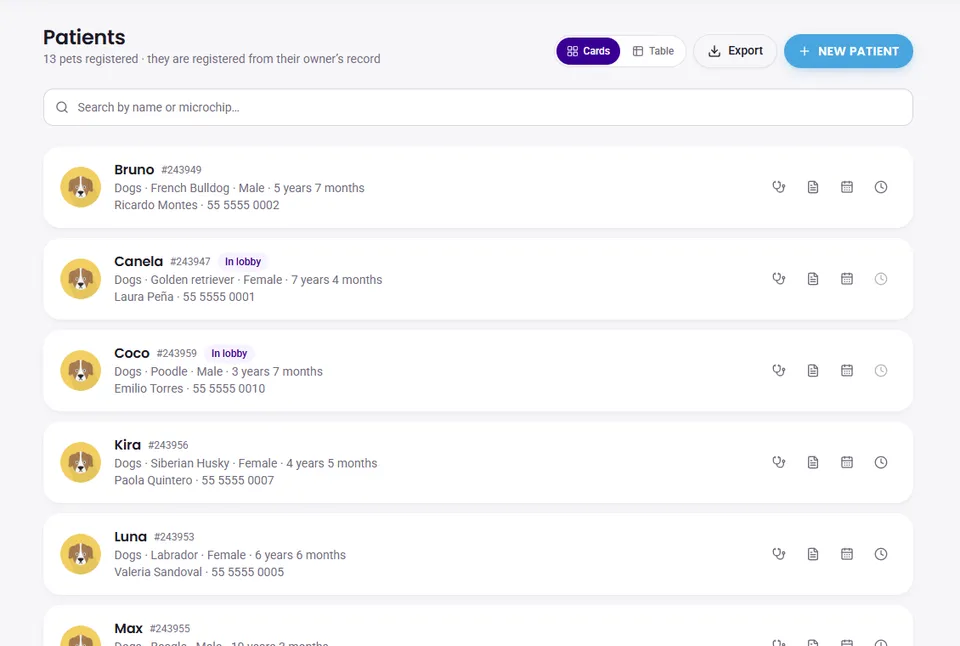Click Canela's dog avatar
The width and height of the screenshot is (960, 646).
[81, 279]
